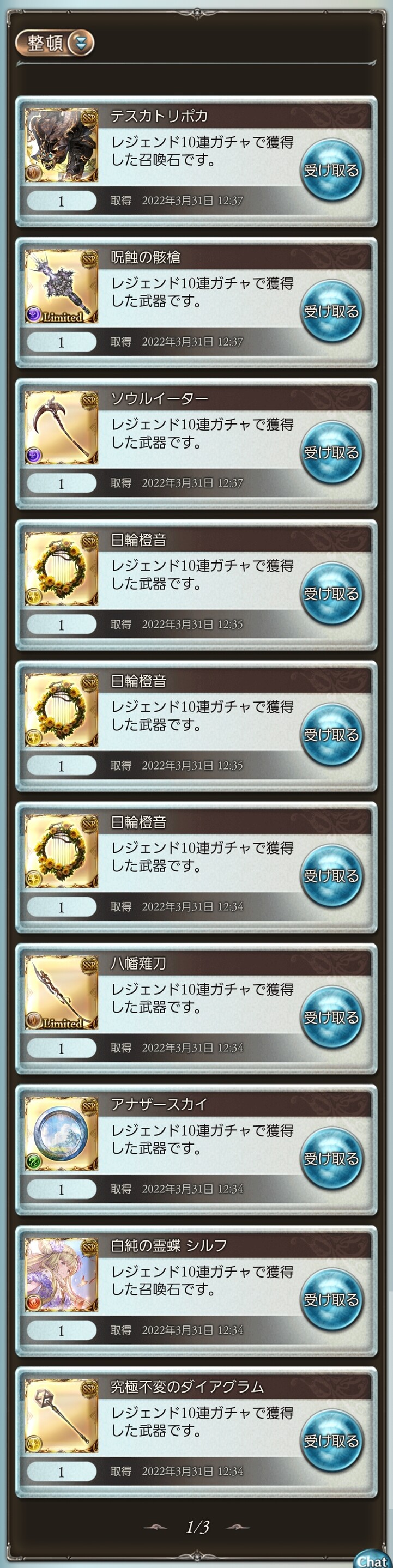Tap 受け取る for 八幡薙刀
This screenshot has width=393, height=1568.
point(331,1017)
